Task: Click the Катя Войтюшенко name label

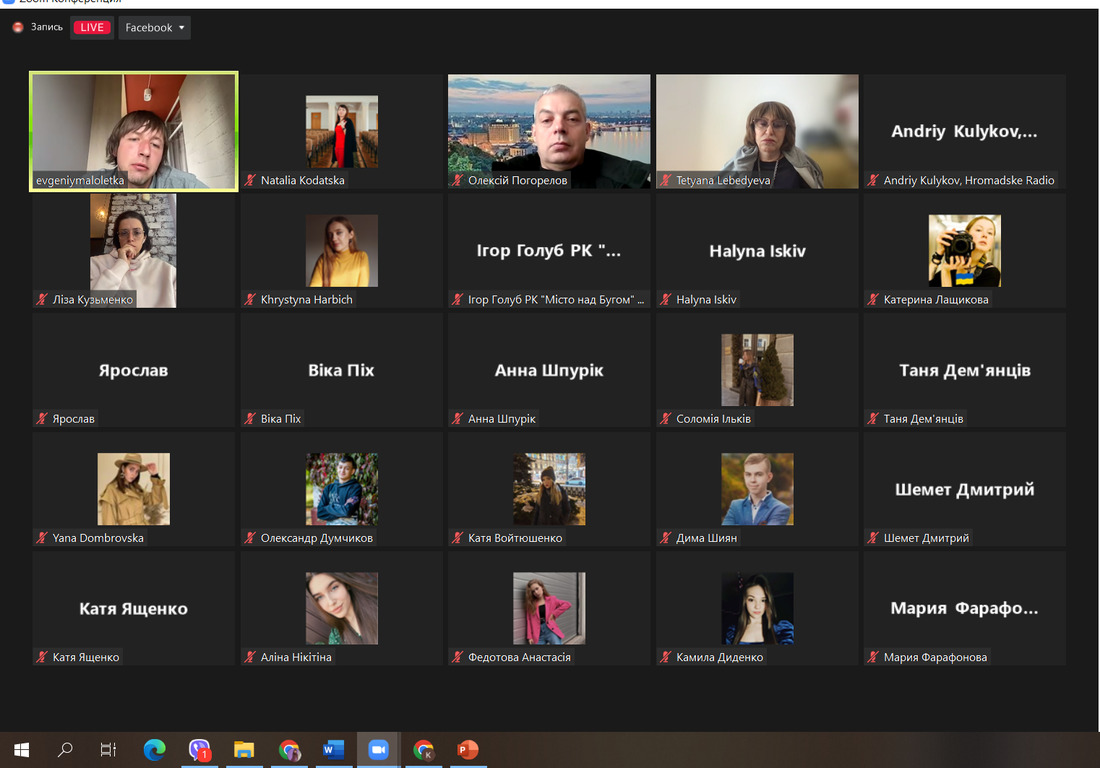Action: tap(515, 538)
